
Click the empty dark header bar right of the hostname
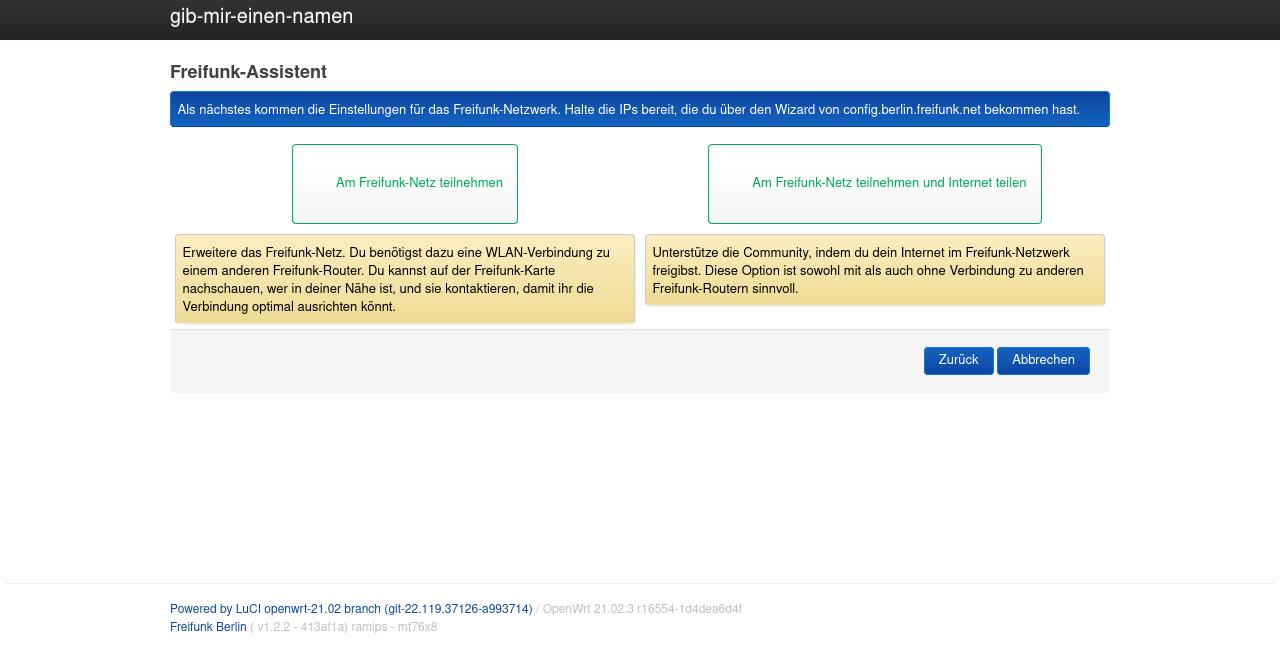800,18
